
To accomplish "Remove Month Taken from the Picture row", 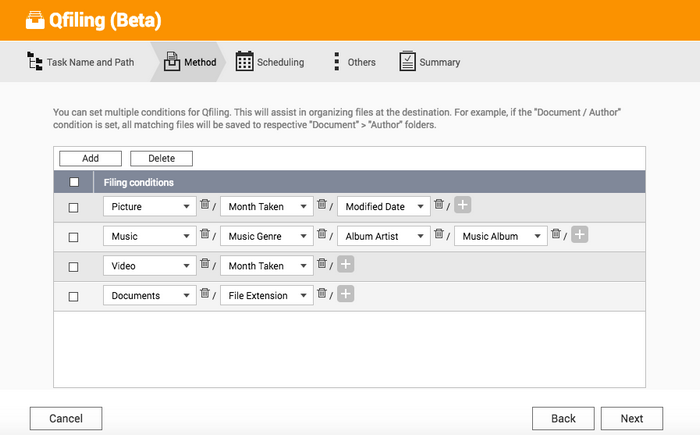I will point(322,204).
